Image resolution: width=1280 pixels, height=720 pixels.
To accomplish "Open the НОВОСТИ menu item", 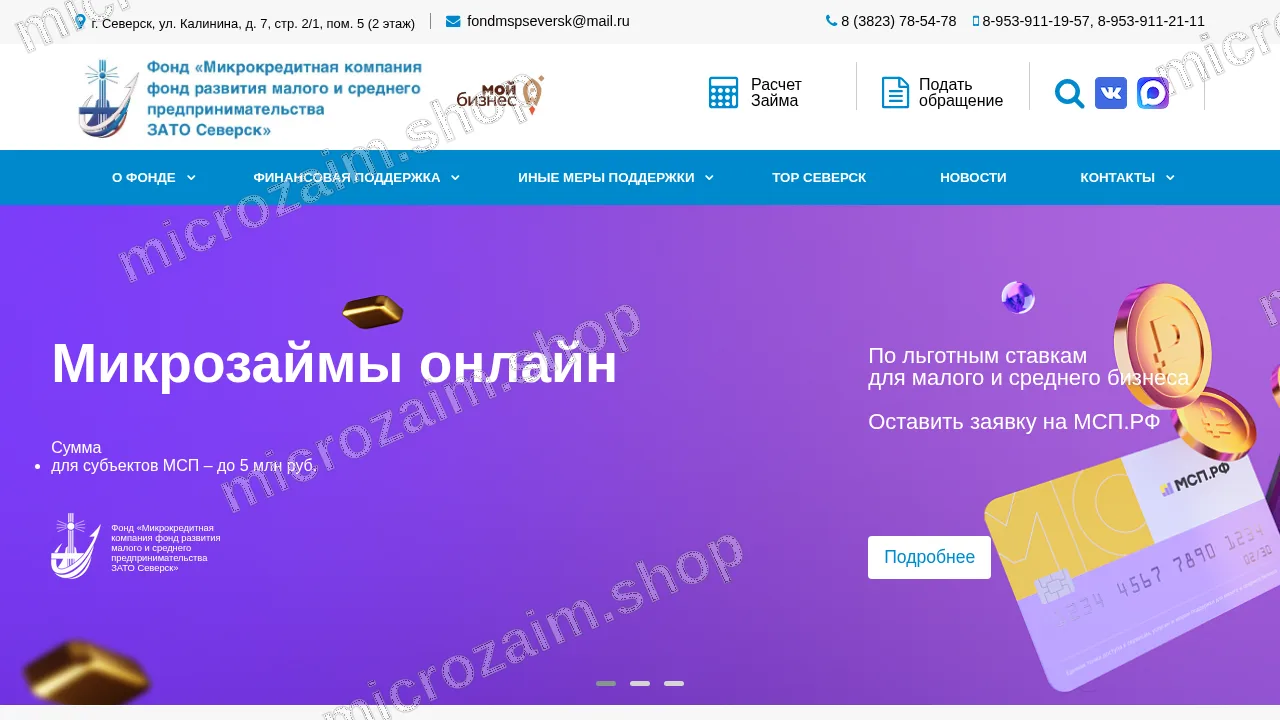I will 973,178.
